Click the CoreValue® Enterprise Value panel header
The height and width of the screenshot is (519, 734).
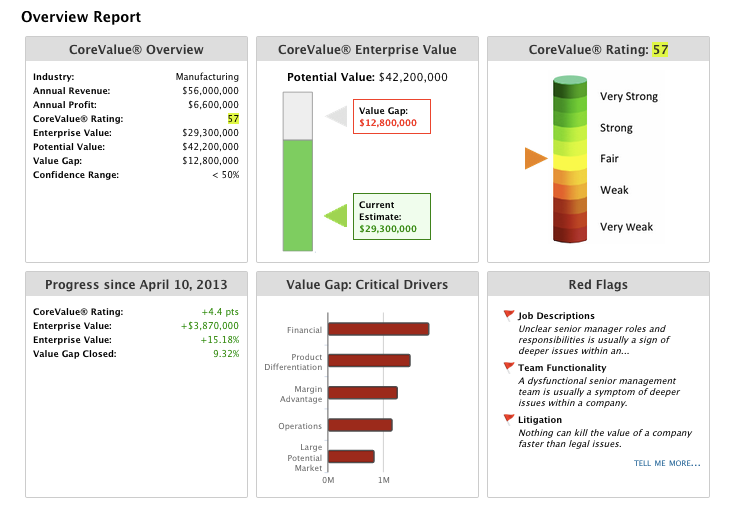(x=367, y=49)
